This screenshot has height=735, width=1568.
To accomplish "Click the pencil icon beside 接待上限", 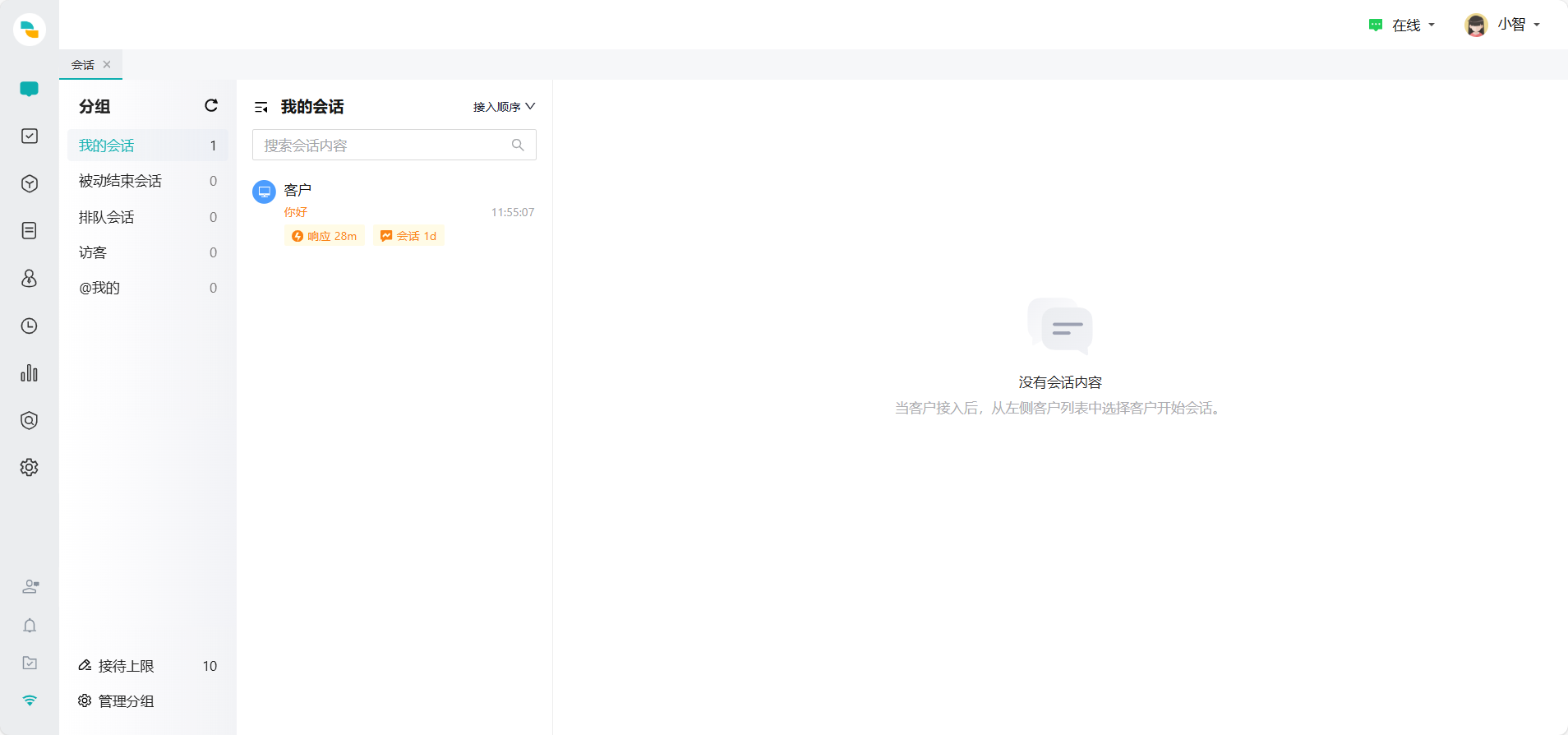I will pyautogui.click(x=85, y=665).
